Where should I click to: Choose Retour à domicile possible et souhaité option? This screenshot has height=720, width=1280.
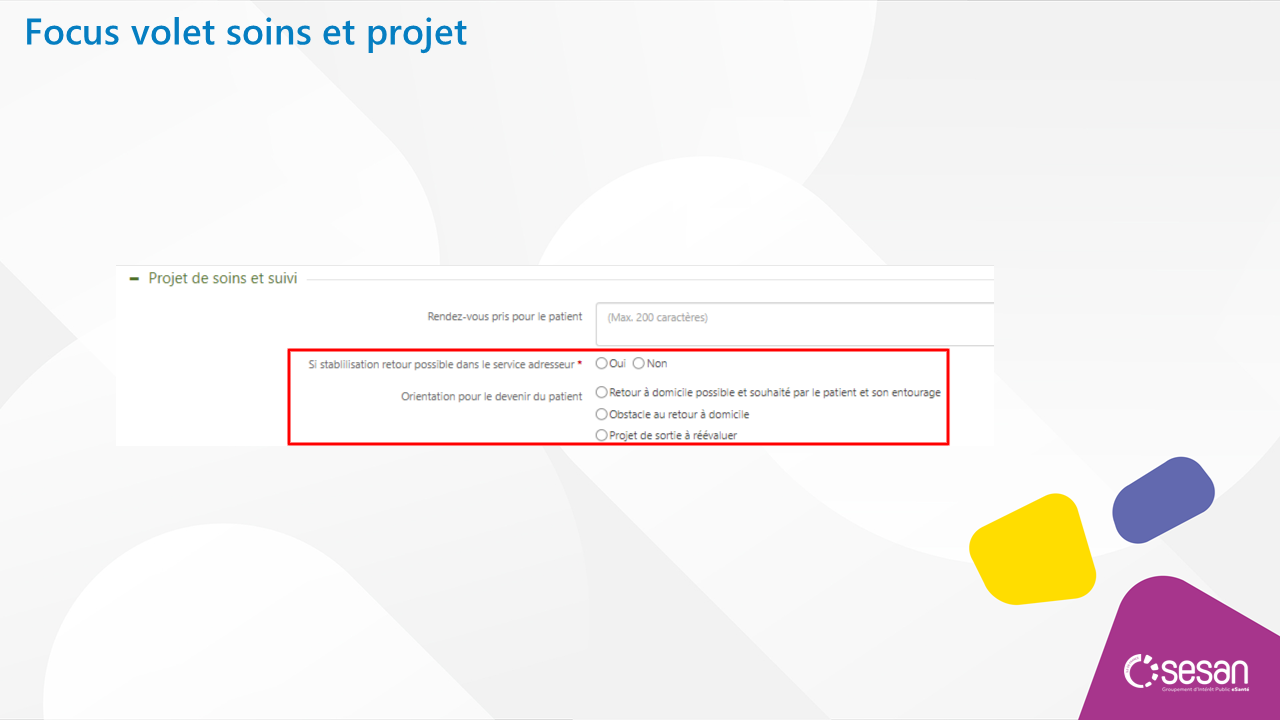click(602, 393)
